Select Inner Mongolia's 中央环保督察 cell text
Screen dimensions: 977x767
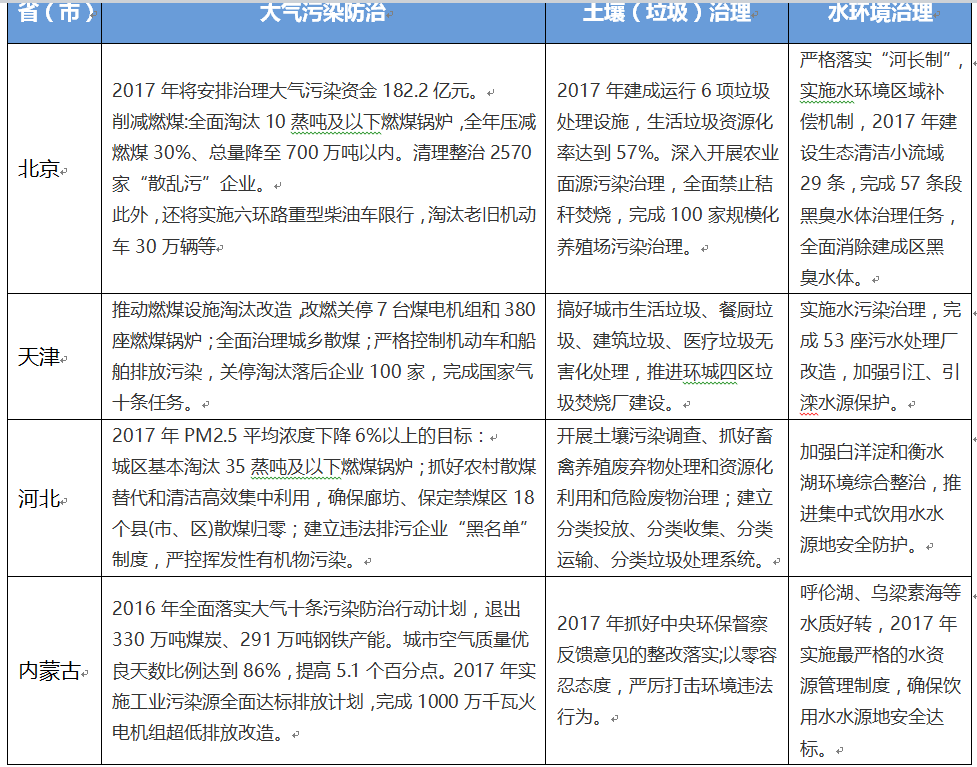click(x=664, y=625)
